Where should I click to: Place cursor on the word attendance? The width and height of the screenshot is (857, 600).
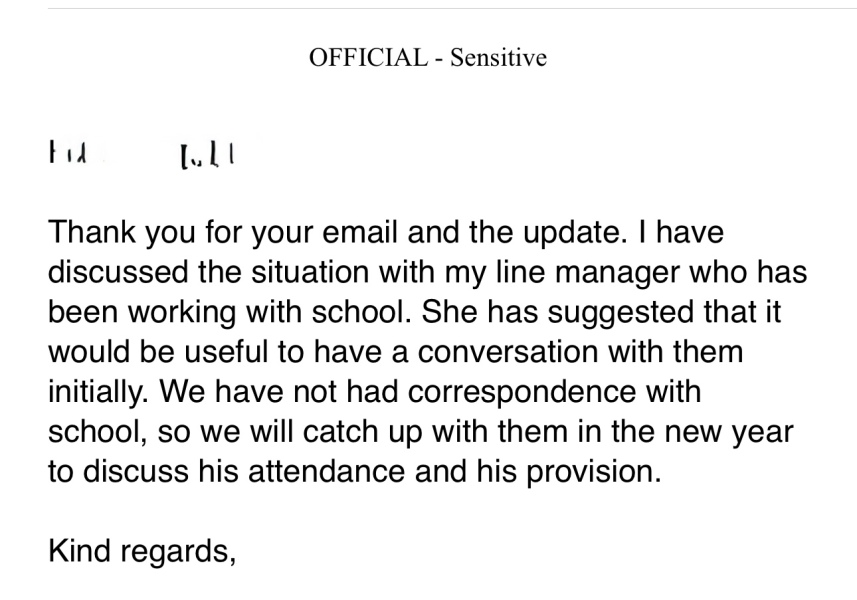coord(369,470)
